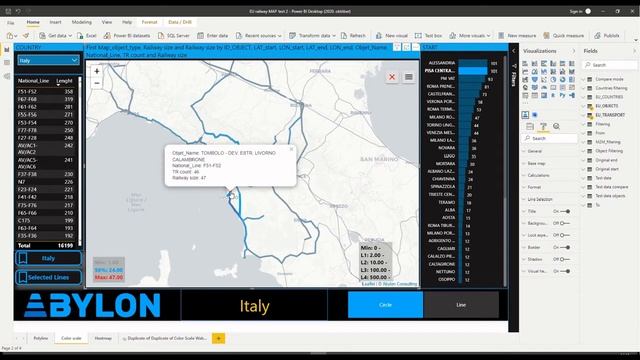Click filter icon in map visual header

click(397, 47)
